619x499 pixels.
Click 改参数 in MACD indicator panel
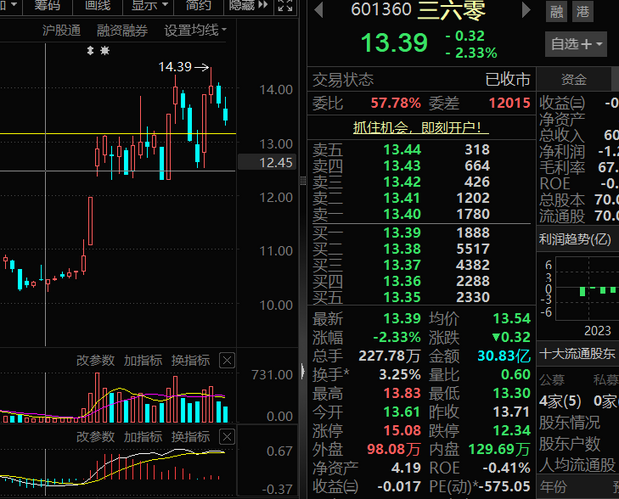[x=95, y=437]
